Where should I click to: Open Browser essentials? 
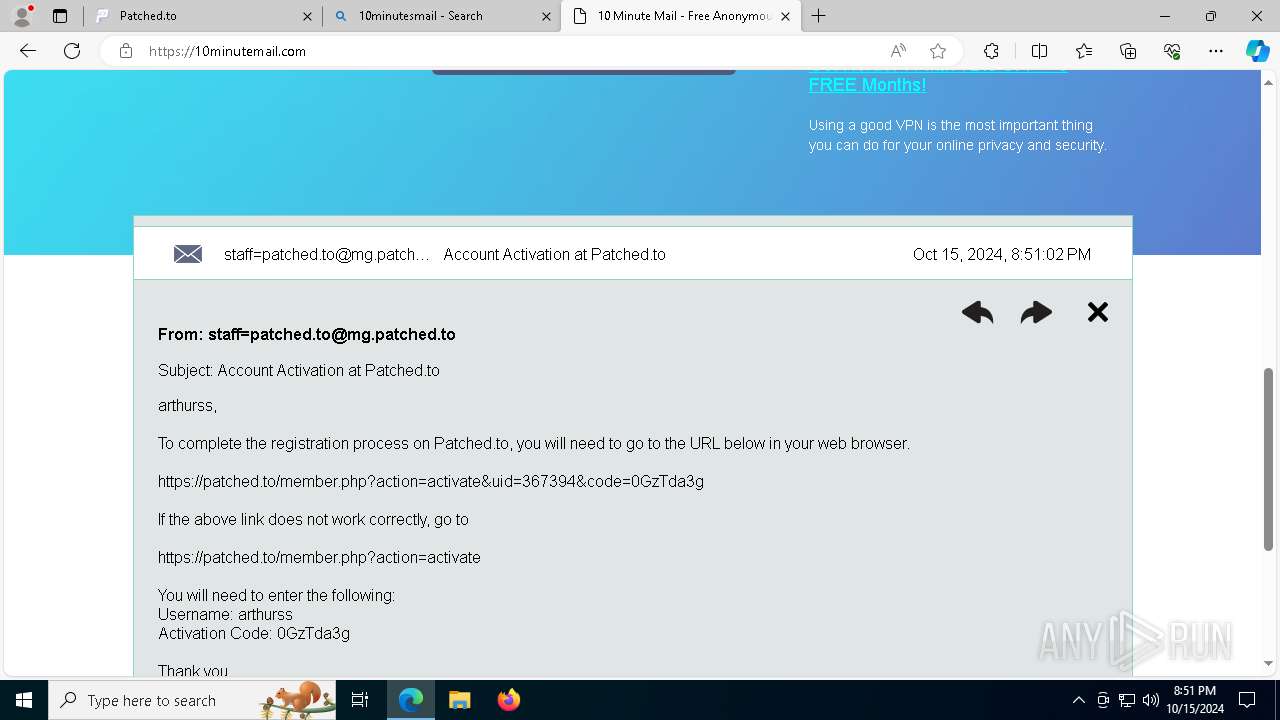(x=1172, y=51)
